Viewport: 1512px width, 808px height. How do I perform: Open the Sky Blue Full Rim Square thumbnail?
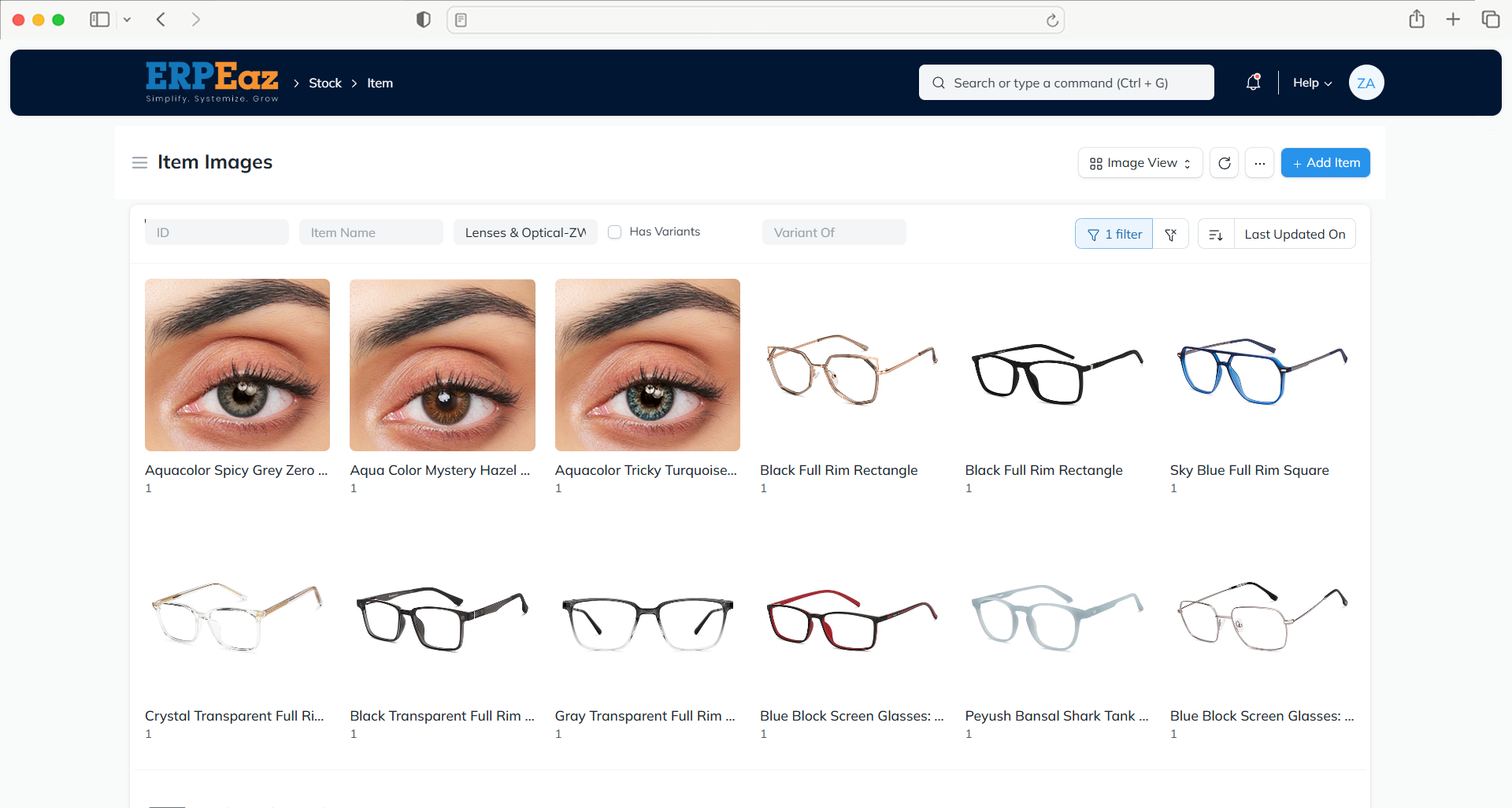point(1262,365)
